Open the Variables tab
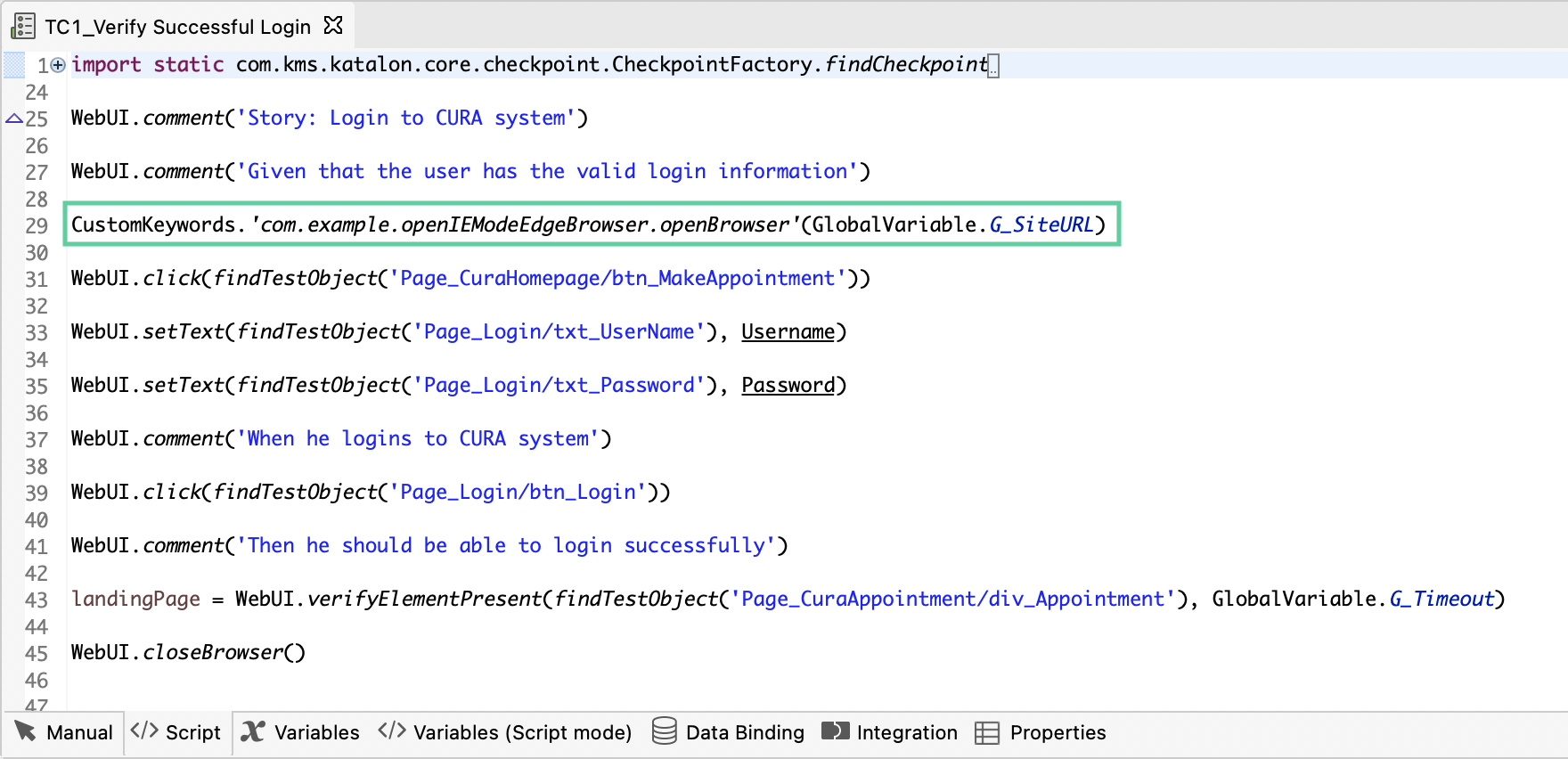 coord(300,732)
